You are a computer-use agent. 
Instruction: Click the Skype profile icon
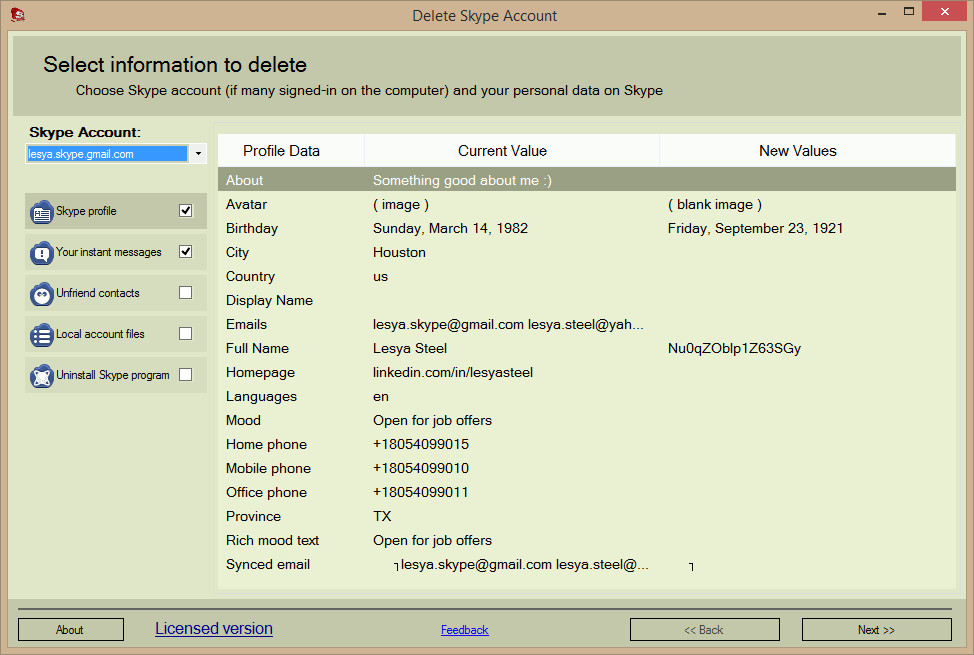point(42,212)
